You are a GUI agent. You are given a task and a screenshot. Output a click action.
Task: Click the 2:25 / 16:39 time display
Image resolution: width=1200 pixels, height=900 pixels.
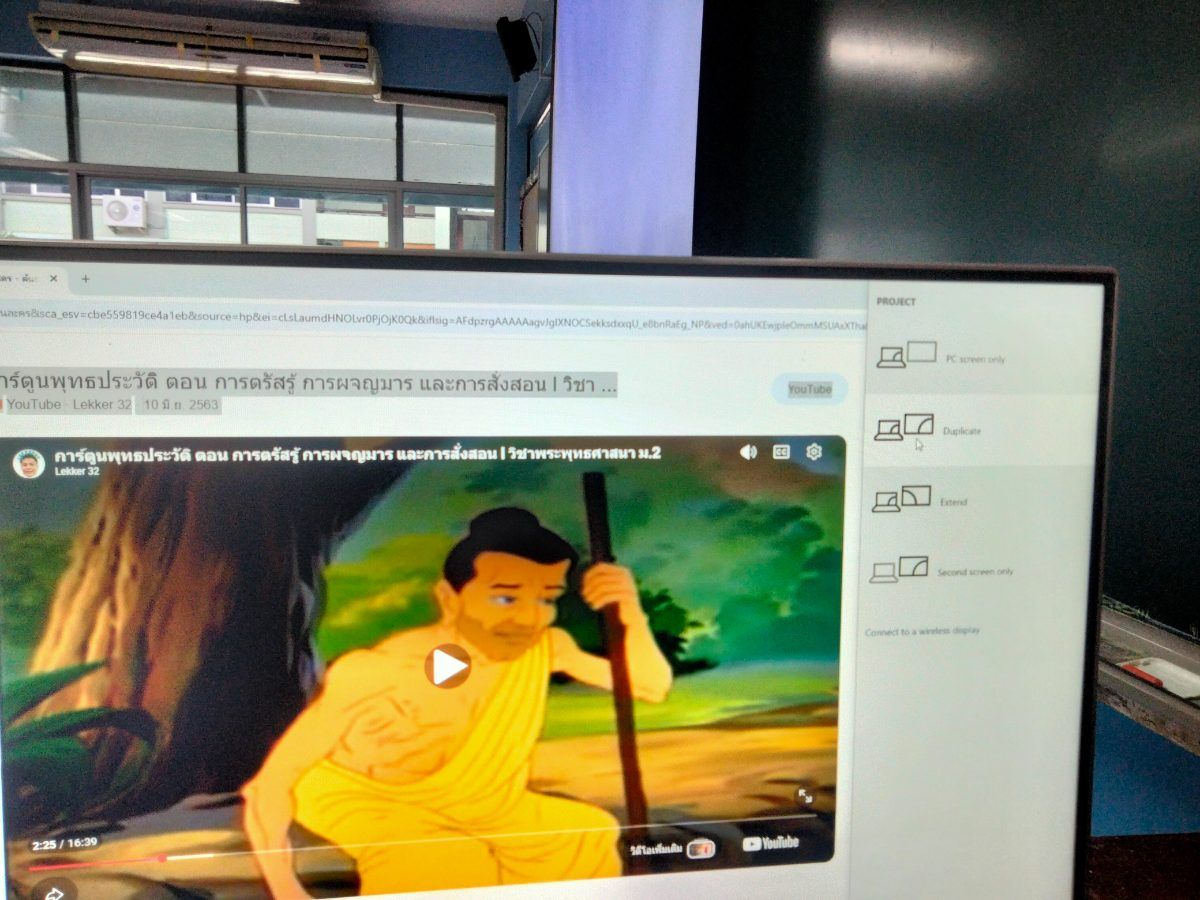pos(64,843)
